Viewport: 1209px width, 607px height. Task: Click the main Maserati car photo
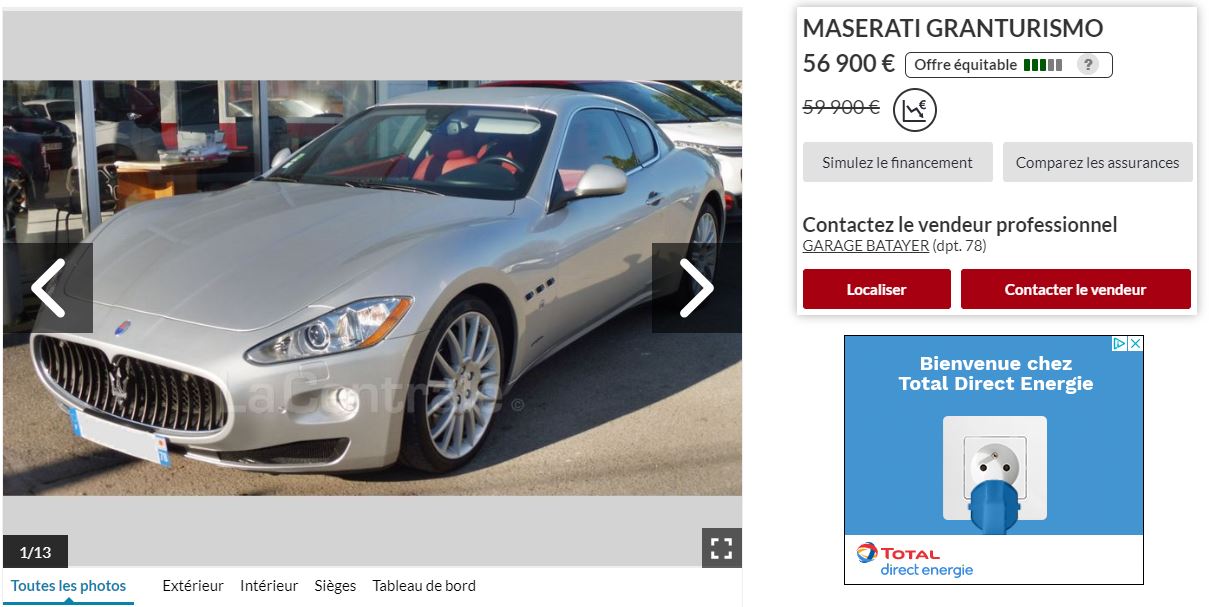[x=372, y=288]
